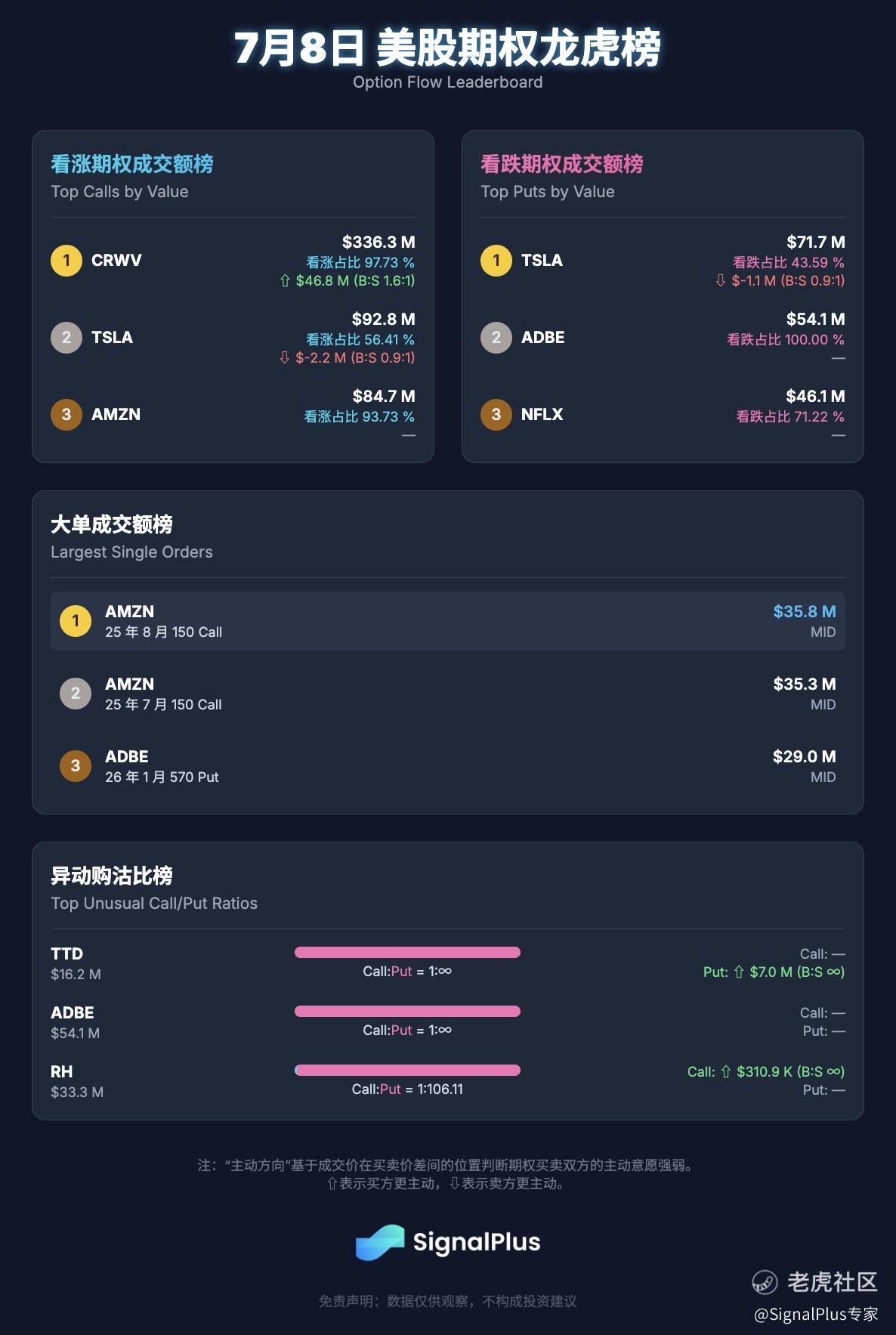Click the 看涨期权成交额榜 heading
This screenshot has height=1335, width=896.
(x=132, y=164)
